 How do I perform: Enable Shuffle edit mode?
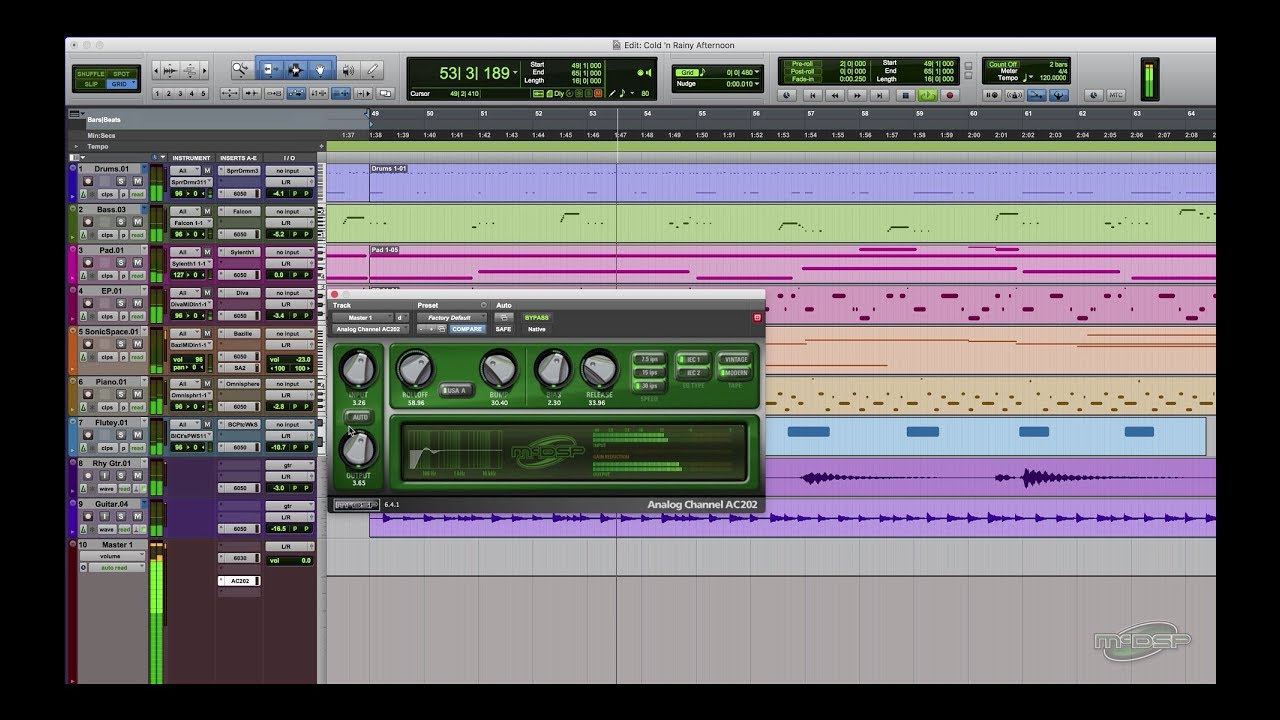(91, 73)
